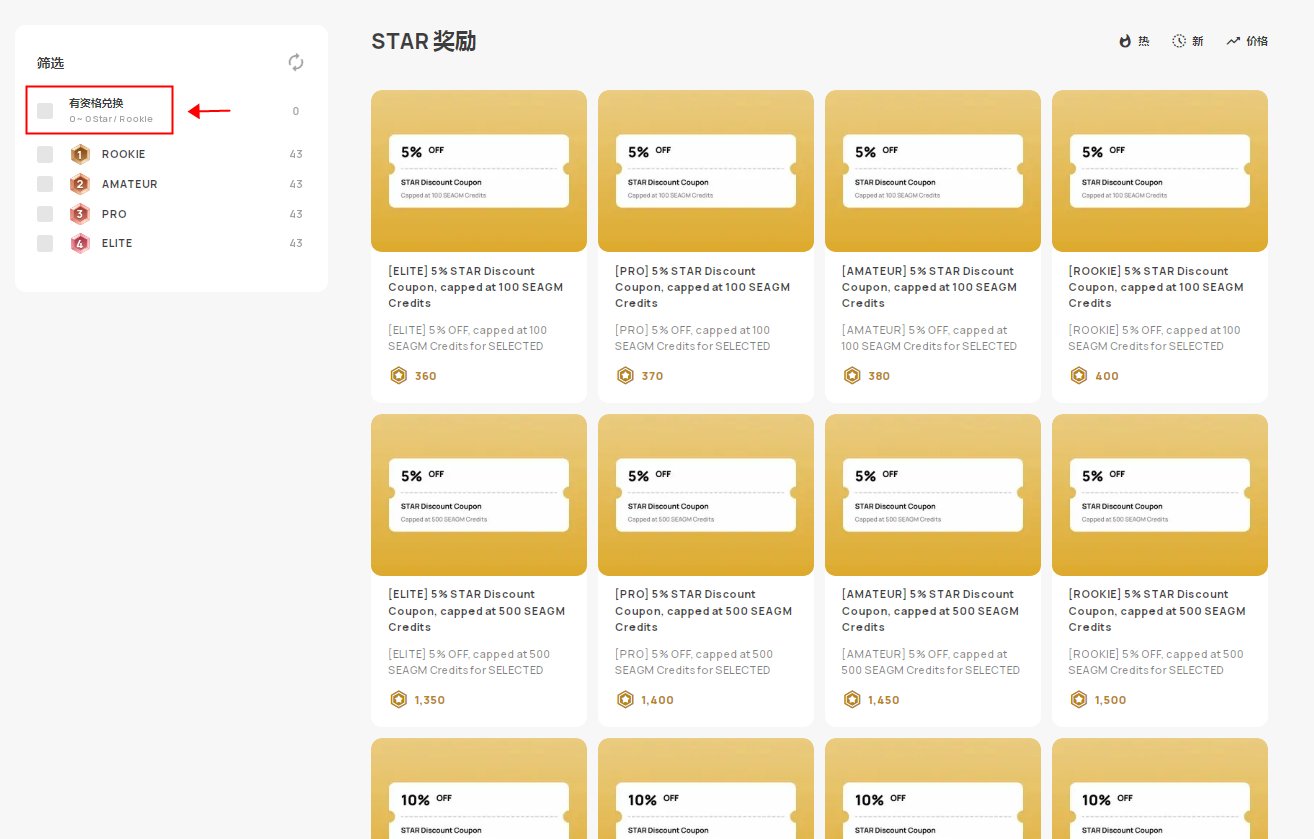
Task: Click the '[ELITE] 5% OFF, capped at 100' description
Action: 467,338
